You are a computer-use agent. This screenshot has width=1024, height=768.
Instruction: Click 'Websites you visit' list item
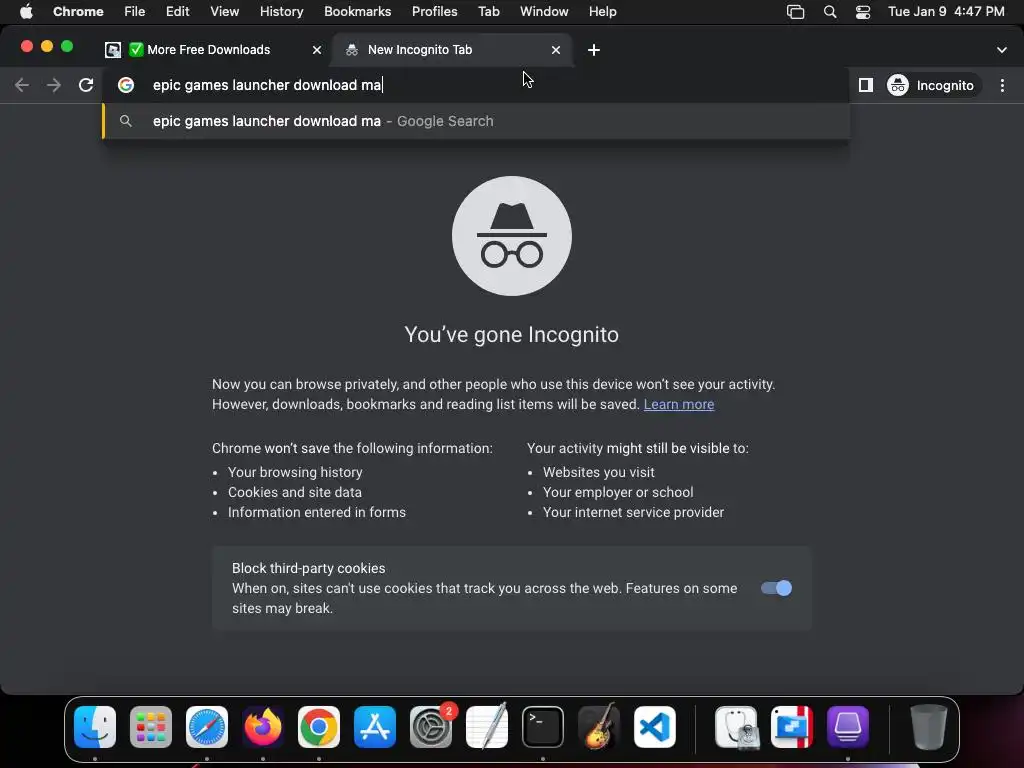598,472
